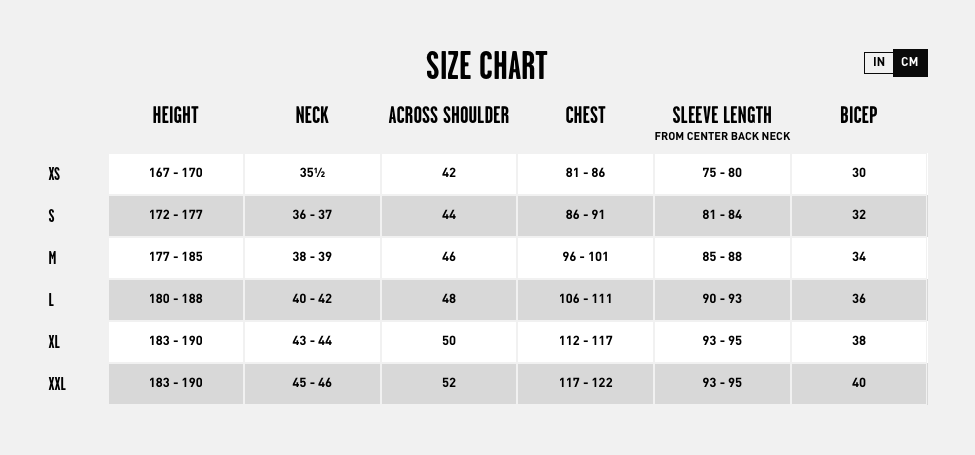Select the L size row label

coord(52,299)
